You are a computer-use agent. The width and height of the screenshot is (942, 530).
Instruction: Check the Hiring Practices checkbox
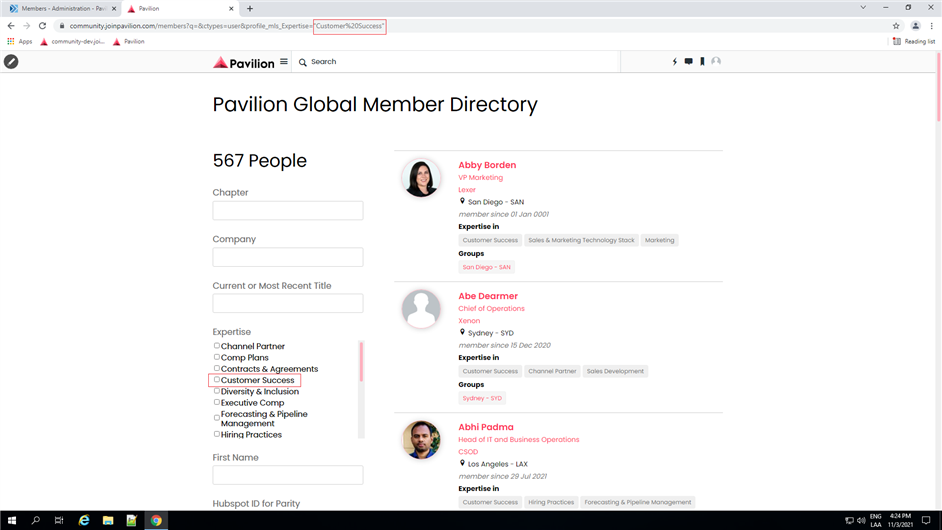point(217,434)
